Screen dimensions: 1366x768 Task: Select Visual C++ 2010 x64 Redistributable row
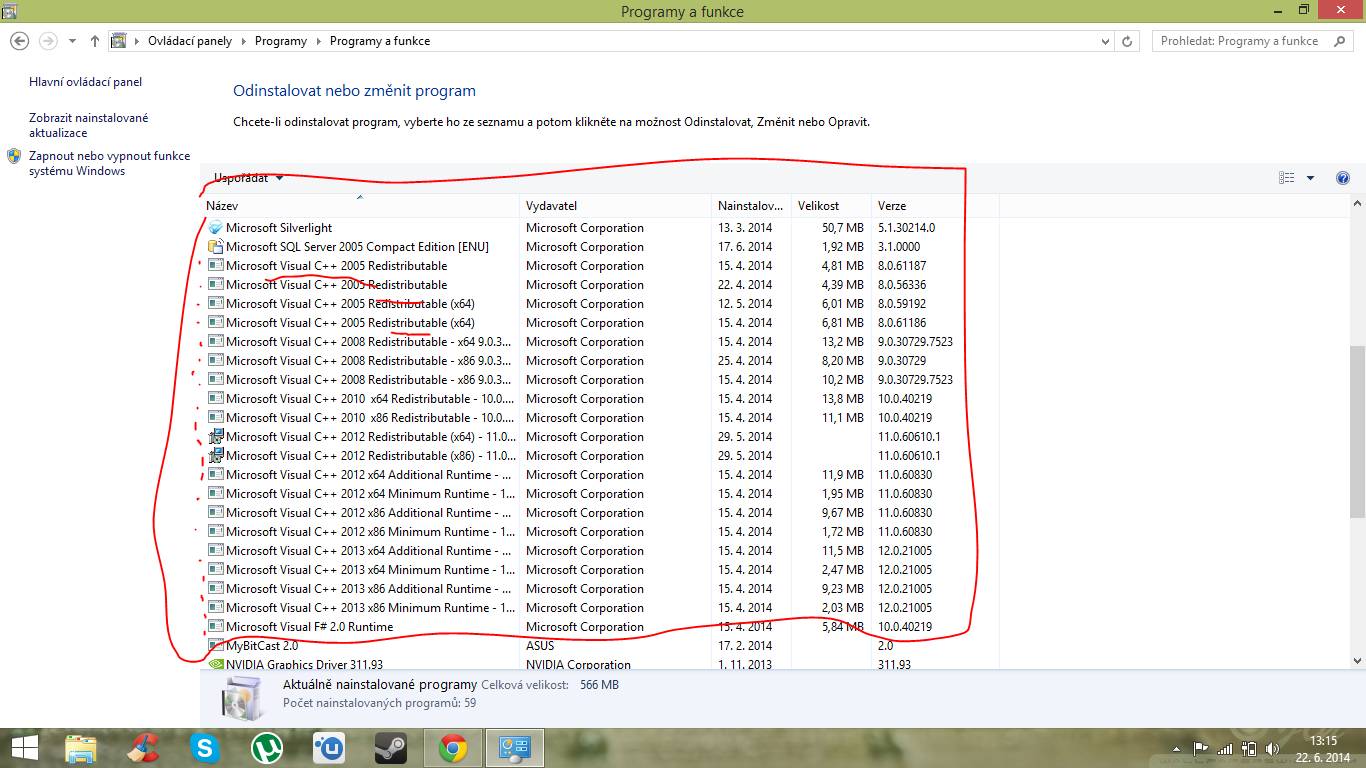(600, 399)
